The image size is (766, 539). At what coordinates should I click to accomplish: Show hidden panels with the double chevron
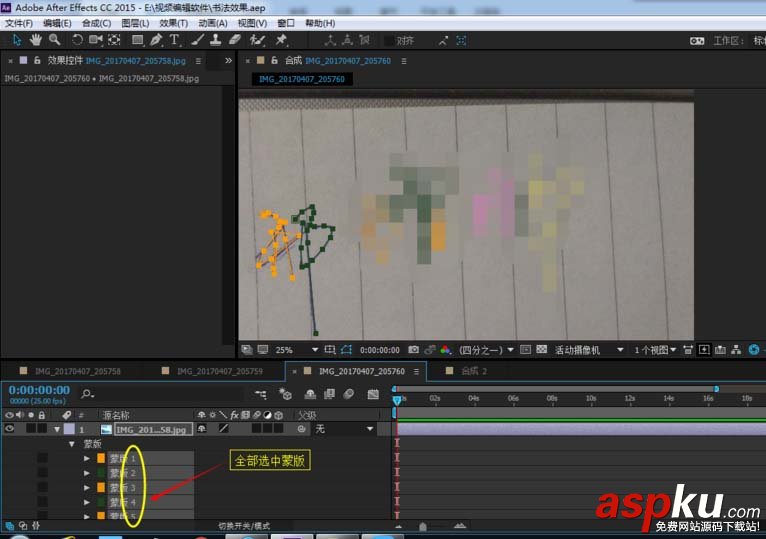click(x=228, y=61)
